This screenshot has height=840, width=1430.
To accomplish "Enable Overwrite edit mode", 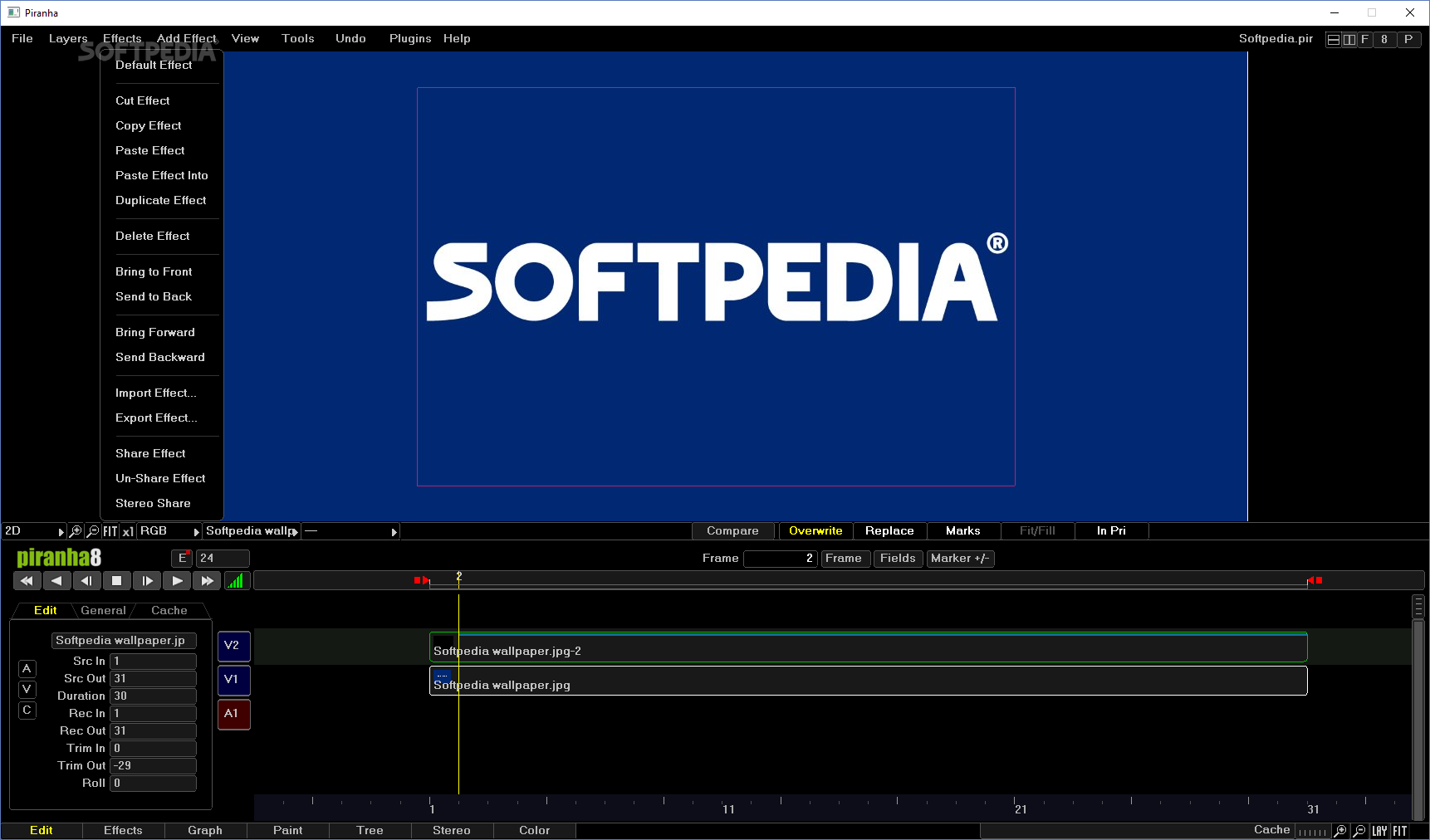I will coord(815,531).
